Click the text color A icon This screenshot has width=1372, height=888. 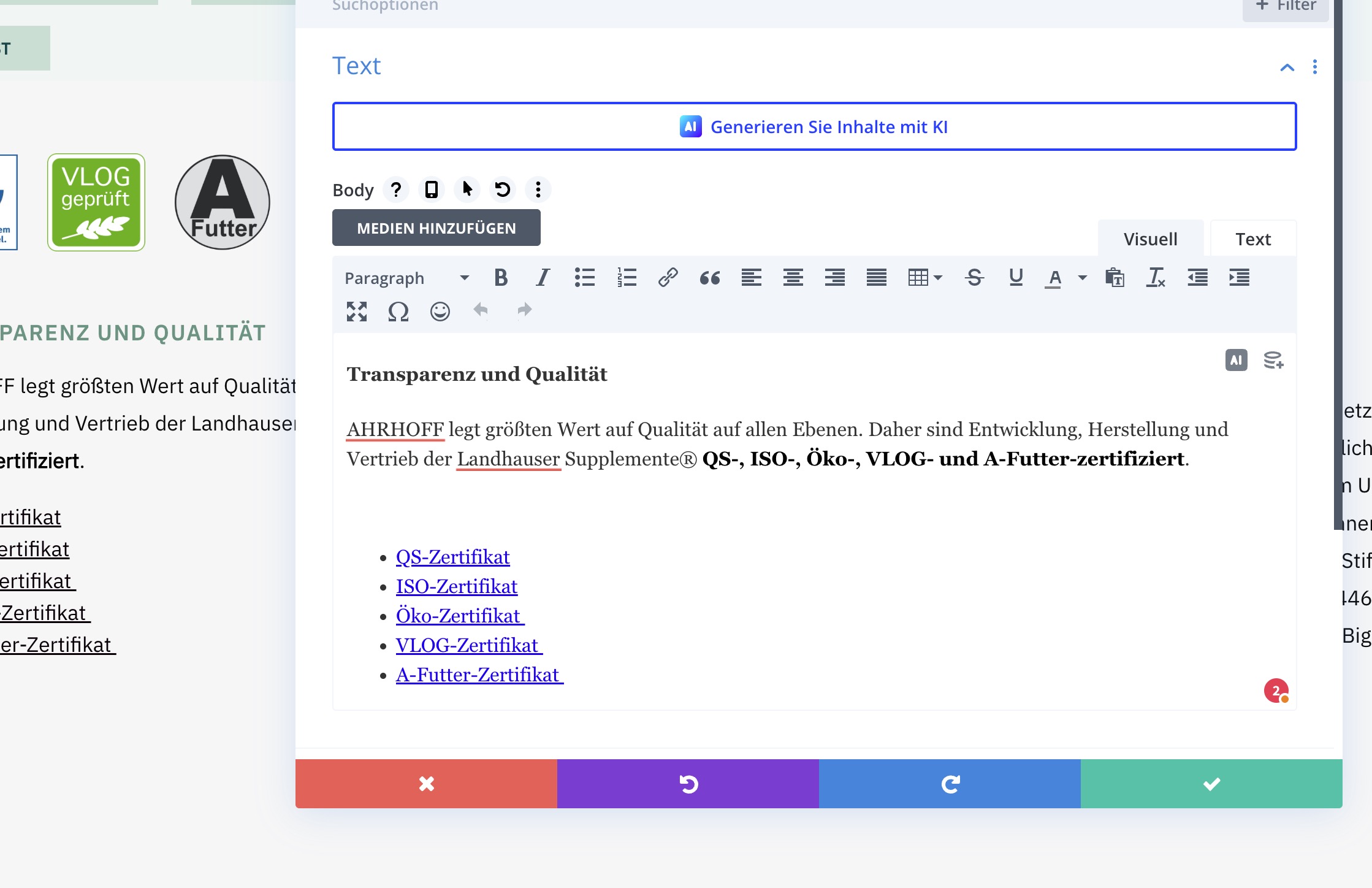pos(1054,278)
